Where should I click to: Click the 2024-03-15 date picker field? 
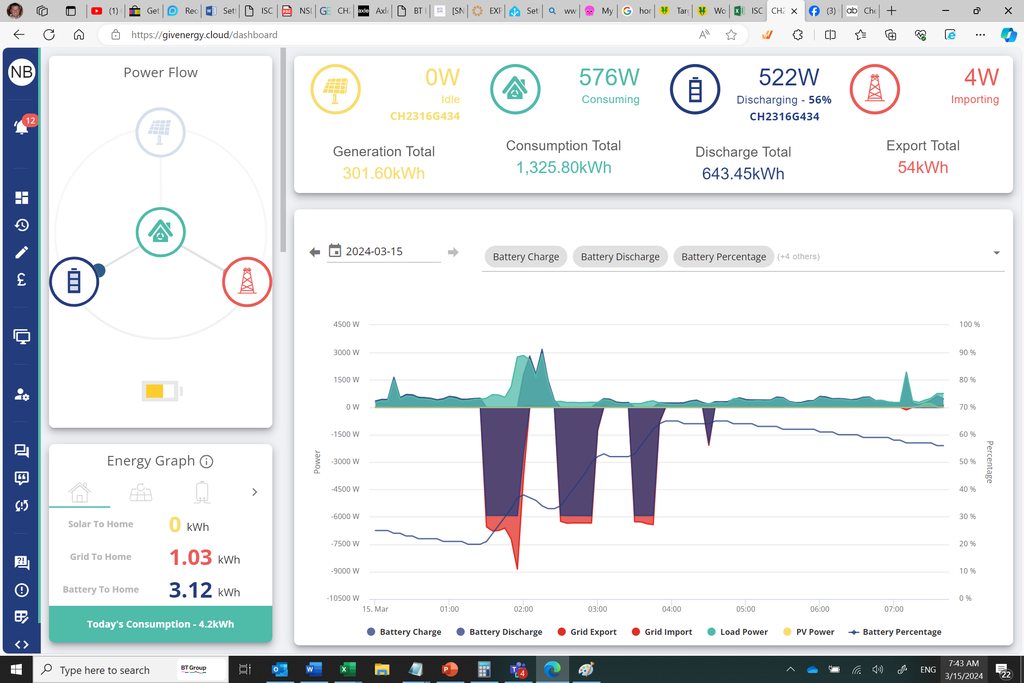coord(384,252)
